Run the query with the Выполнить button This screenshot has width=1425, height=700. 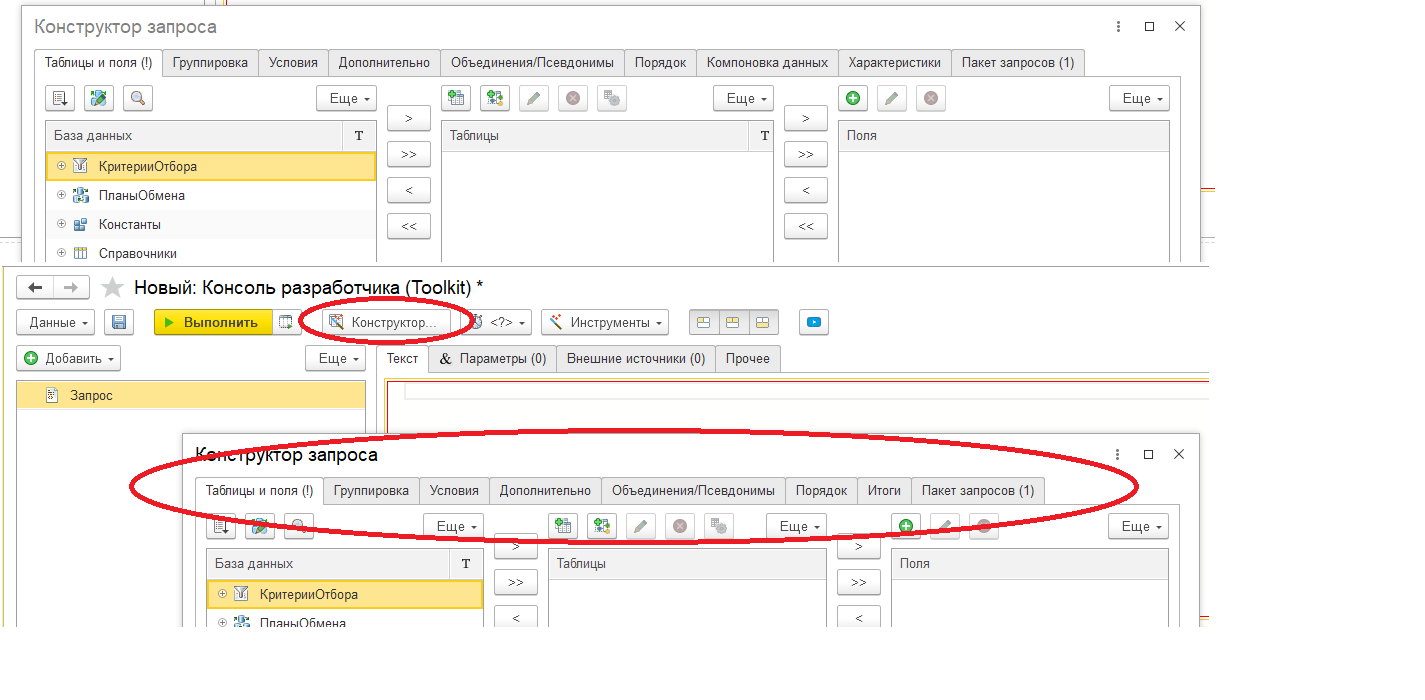tap(213, 322)
